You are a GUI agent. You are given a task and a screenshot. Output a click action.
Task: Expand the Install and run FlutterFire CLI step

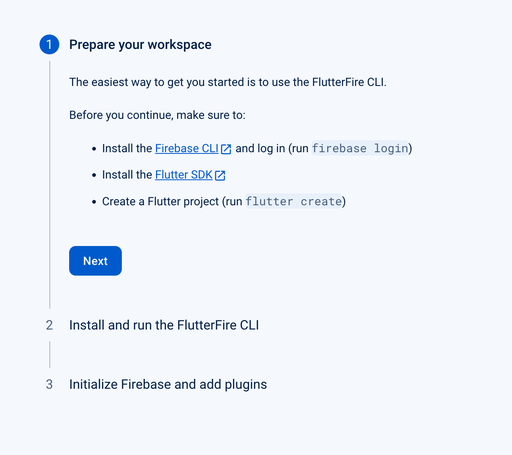coord(164,325)
